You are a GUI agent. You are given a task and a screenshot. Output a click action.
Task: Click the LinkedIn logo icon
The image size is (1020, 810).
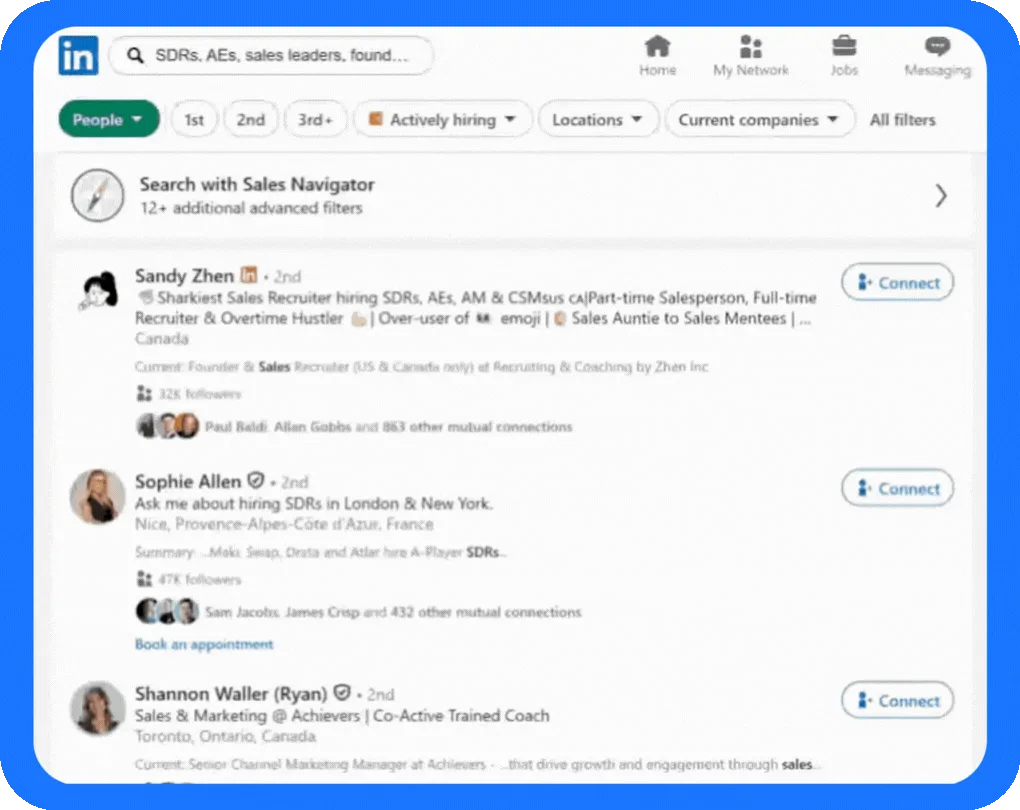pos(78,55)
